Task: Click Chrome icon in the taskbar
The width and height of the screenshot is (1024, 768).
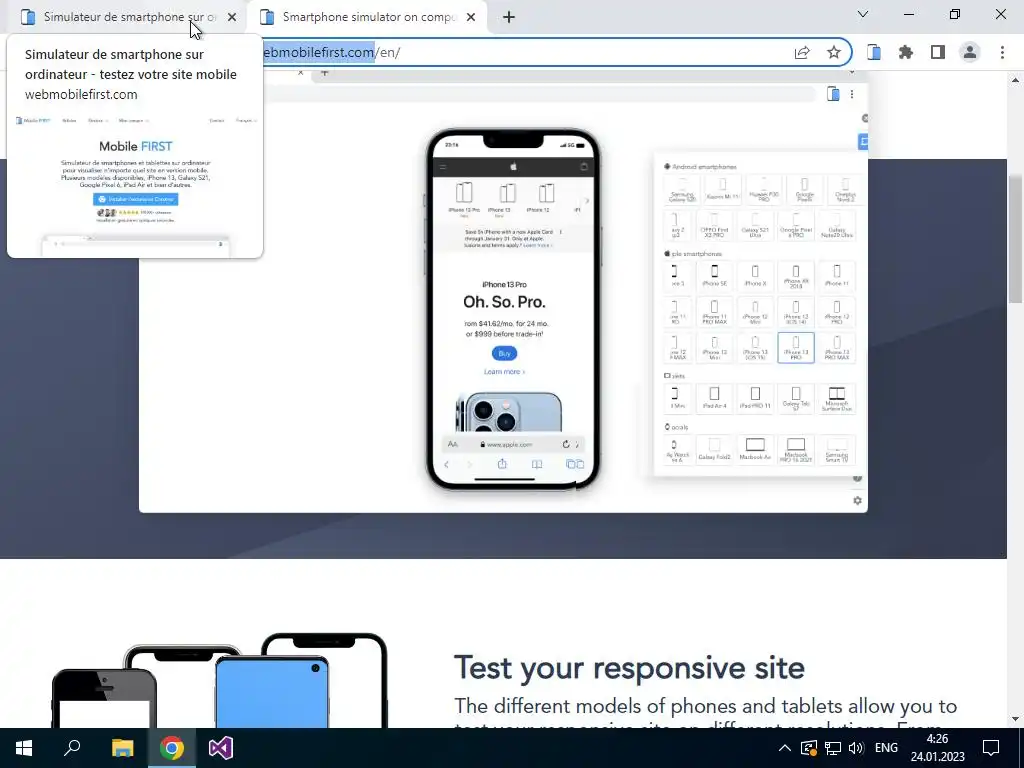Action: point(171,748)
